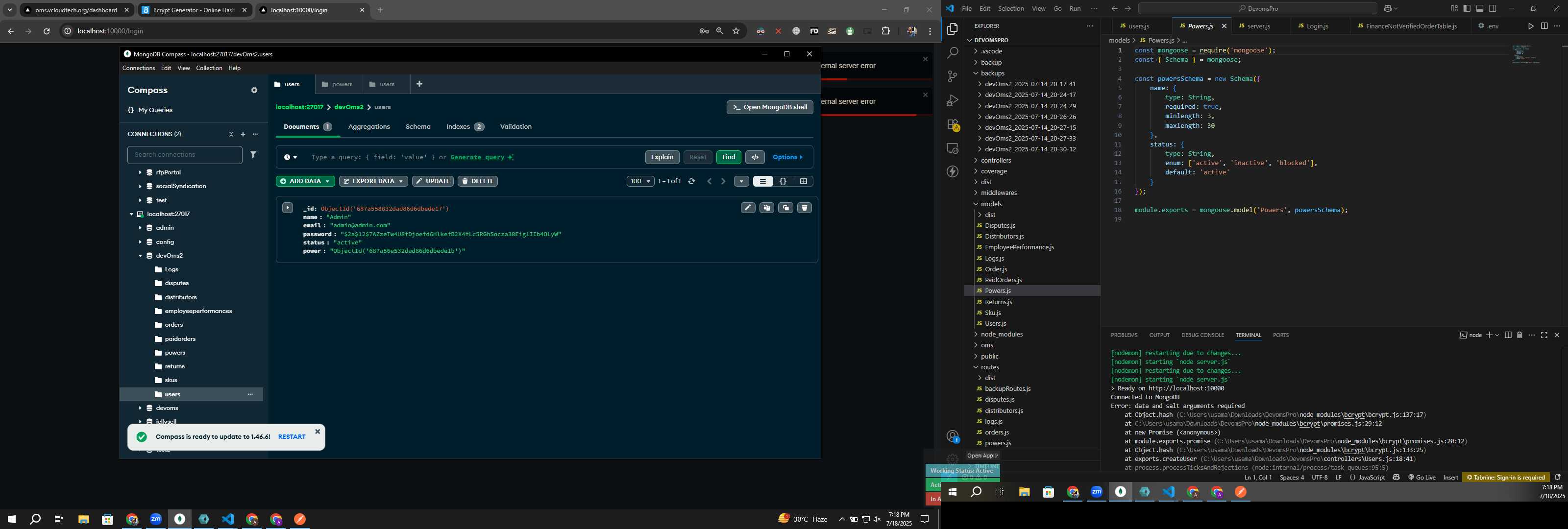This screenshot has width=1568, height=529.
Task: Click the Search connections field
Action: pyautogui.click(x=185, y=155)
